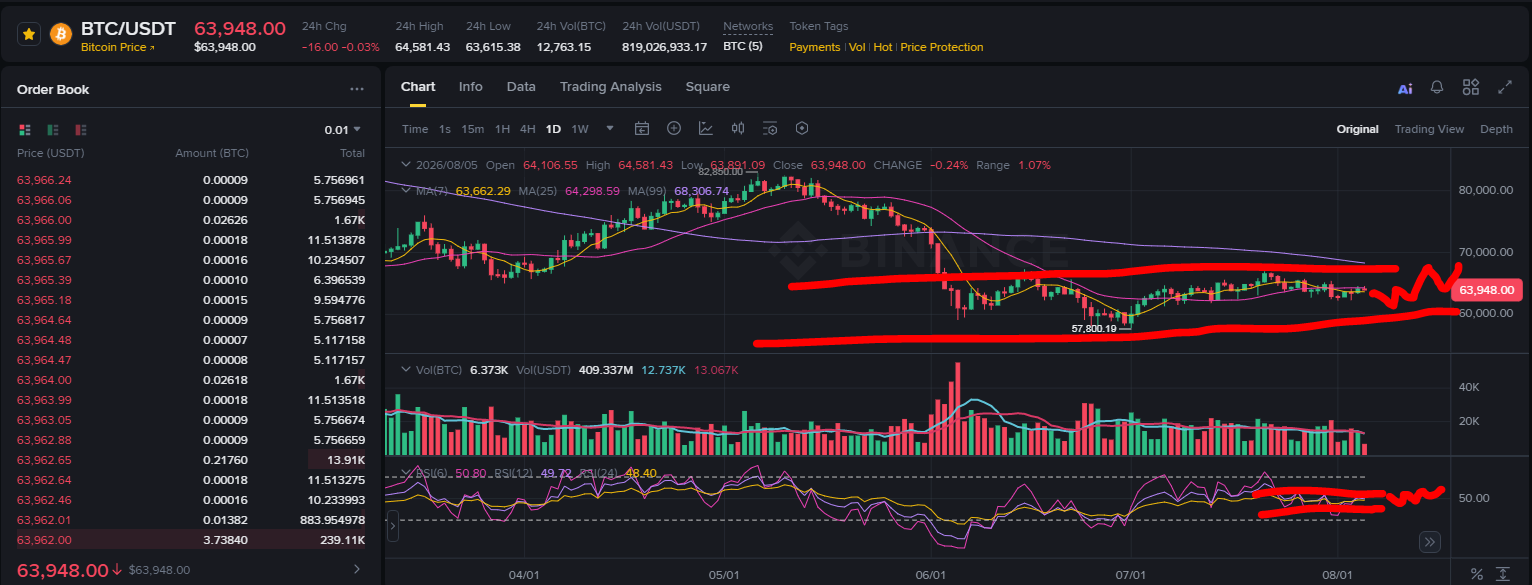Image resolution: width=1532 pixels, height=585 pixels.
Task: Toggle the favorite star for BTC/USDT
Action: click(x=29, y=34)
